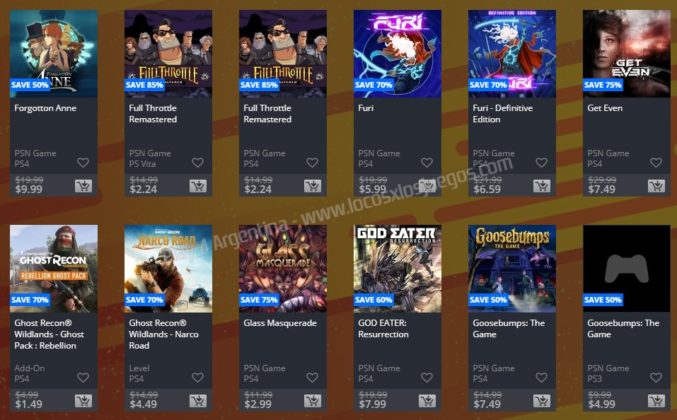This screenshot has height=420, width=677.
Task: Open the PS4 Full Throttle Remastered cover
Action: (x=283, y=54)
